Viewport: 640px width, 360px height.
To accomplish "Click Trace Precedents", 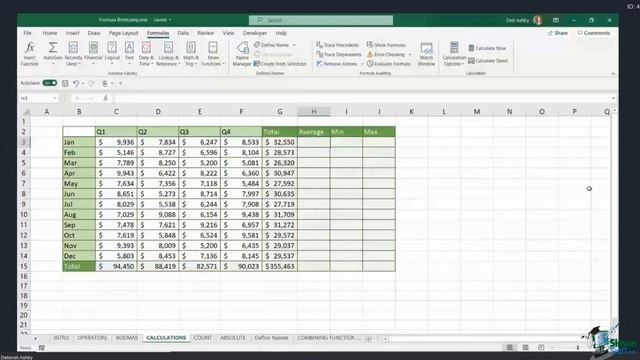I will [x=338, y=45].
